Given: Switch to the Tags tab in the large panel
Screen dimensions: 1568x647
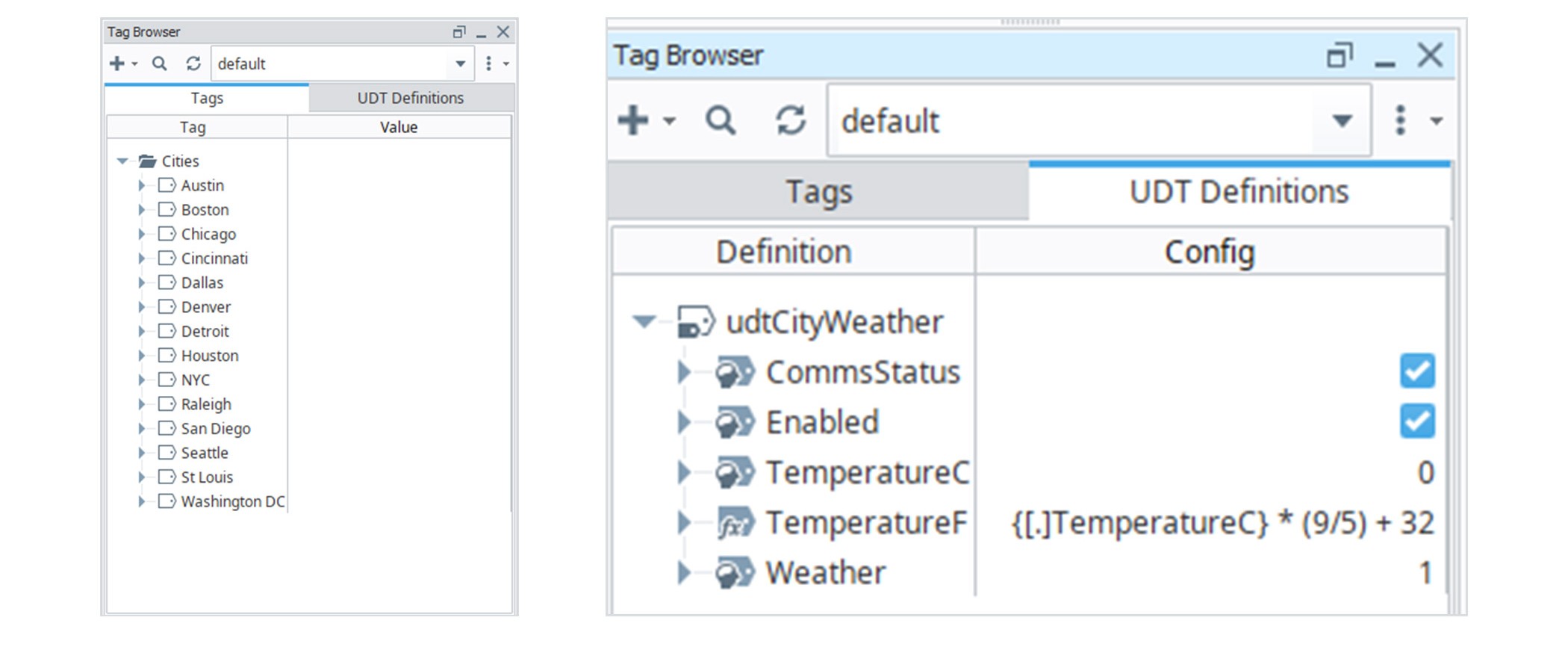Looking at the screenshot, I should pyautogui.click(x=818, y=192).
